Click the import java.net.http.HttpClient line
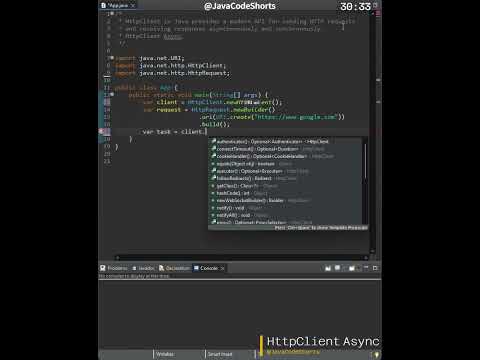 [x=171, y=66]
